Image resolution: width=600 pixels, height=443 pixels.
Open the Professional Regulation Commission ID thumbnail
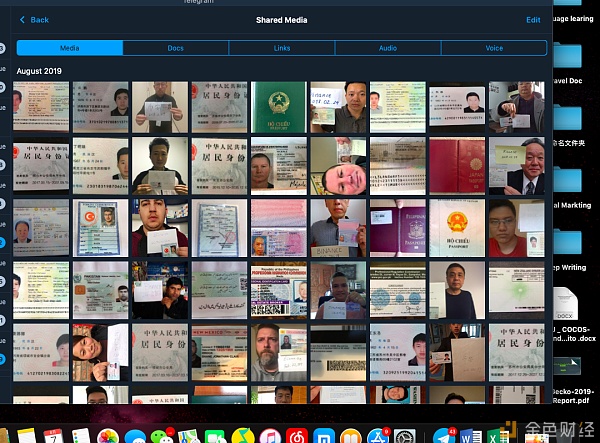[279, 290]
